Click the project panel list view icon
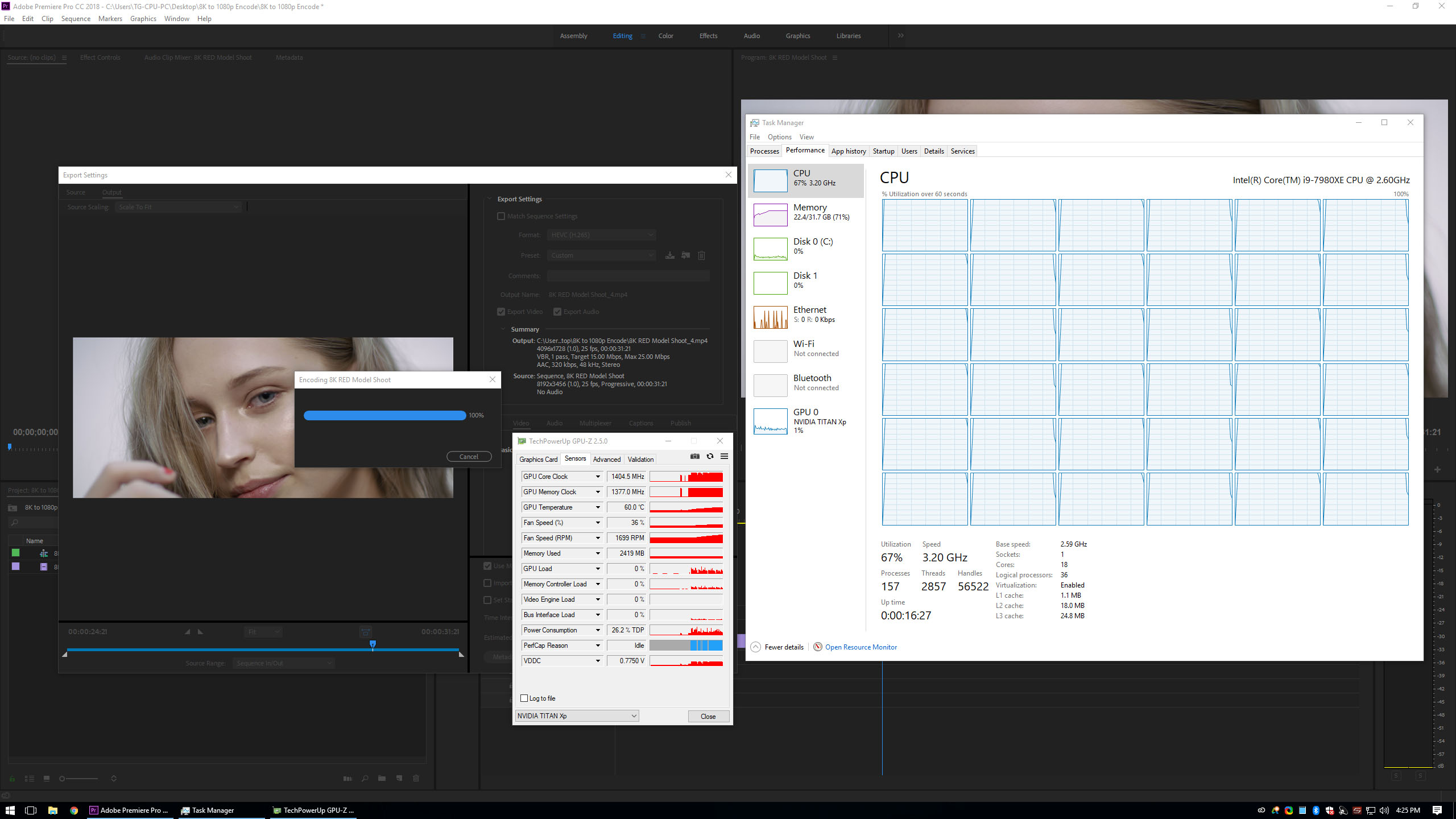Screen dimensions: 1456x819 [30, 779]
